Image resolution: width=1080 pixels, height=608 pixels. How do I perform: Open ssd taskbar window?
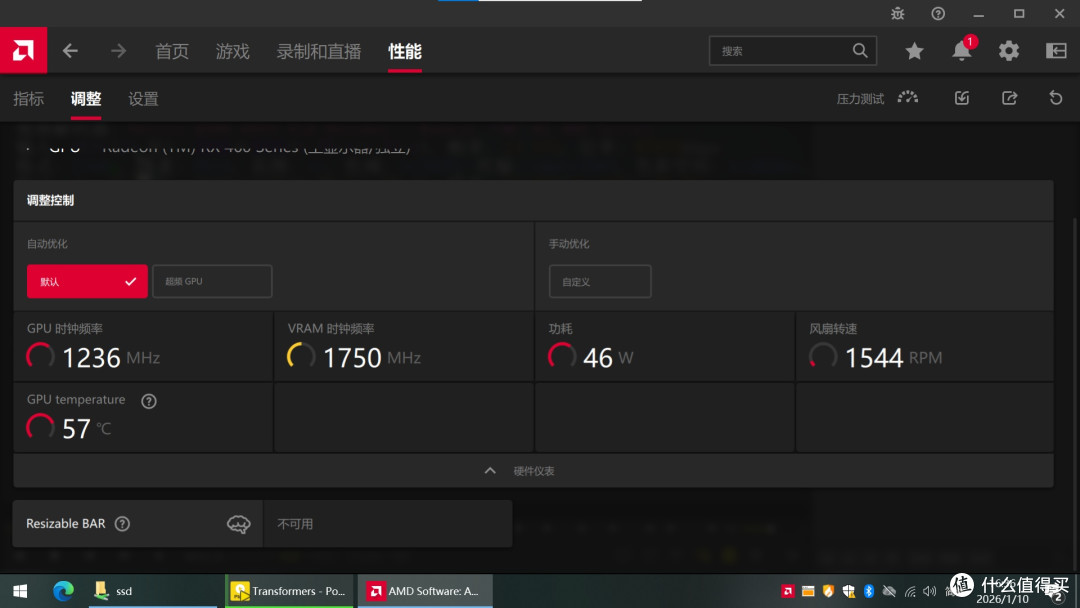coord(153,591)
